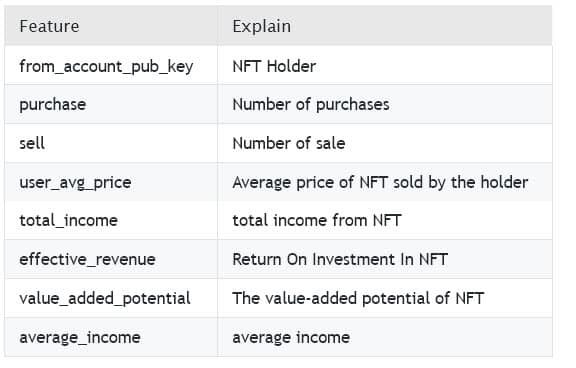The width and height of the screenshot is (576, 368).
Task: Click the Explain column header
Action: (385, 26)
